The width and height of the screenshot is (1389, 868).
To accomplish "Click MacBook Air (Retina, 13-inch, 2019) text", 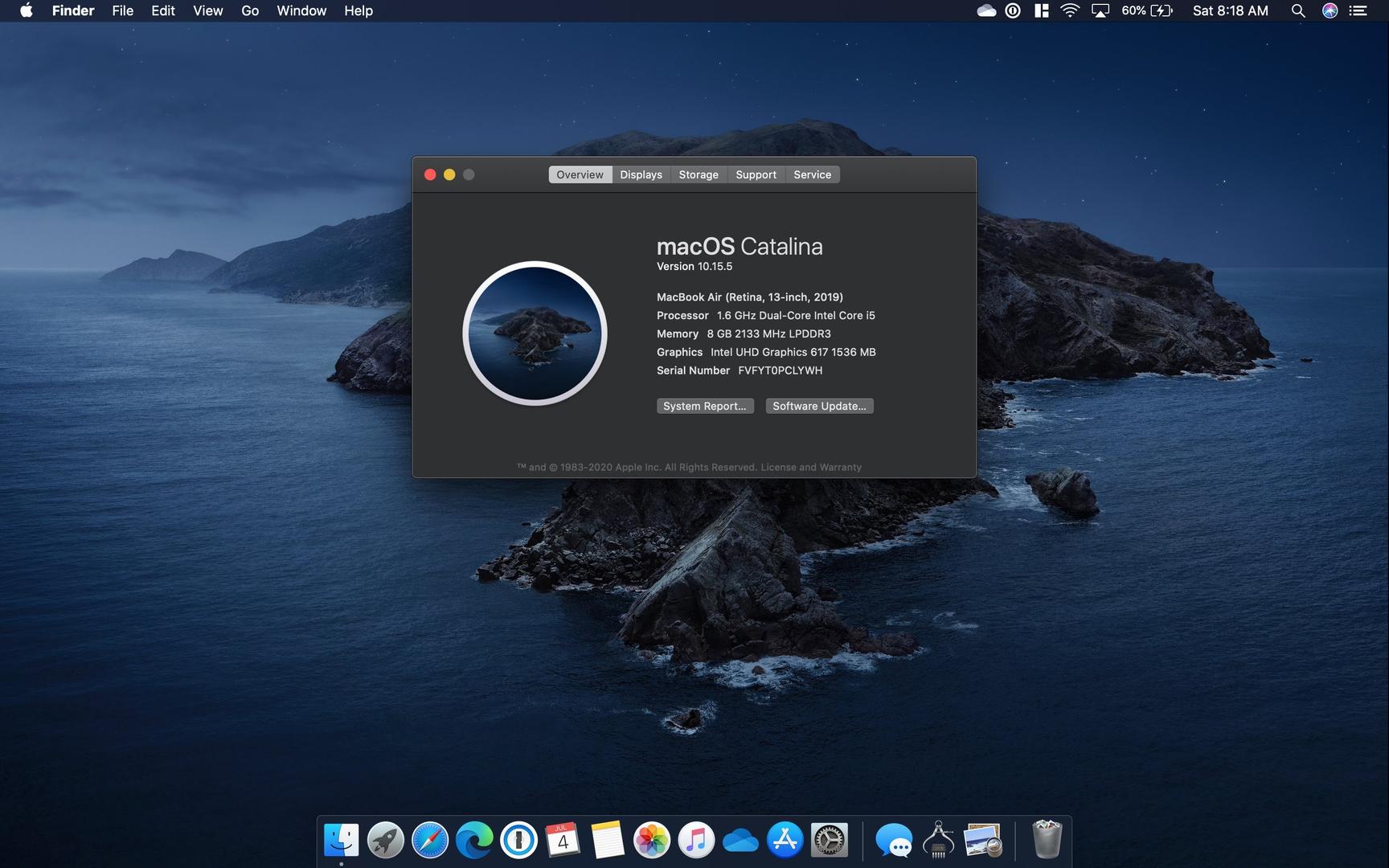I will click(750, 297).
